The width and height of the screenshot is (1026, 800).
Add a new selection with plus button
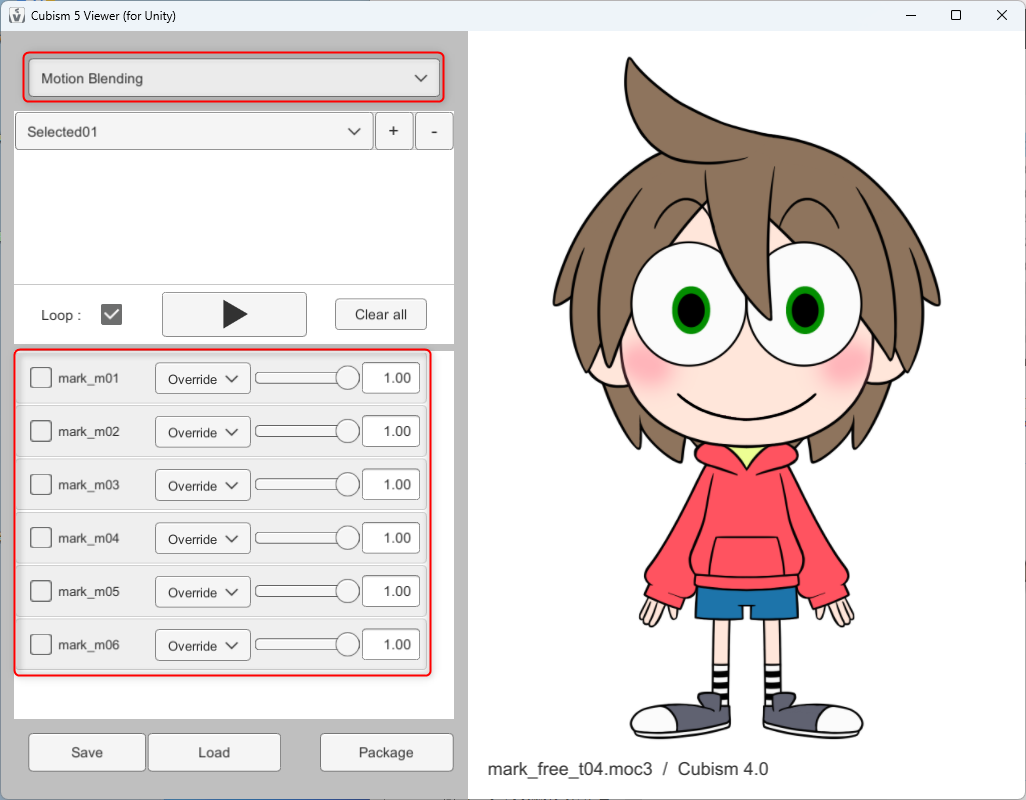tap(394, 131)
